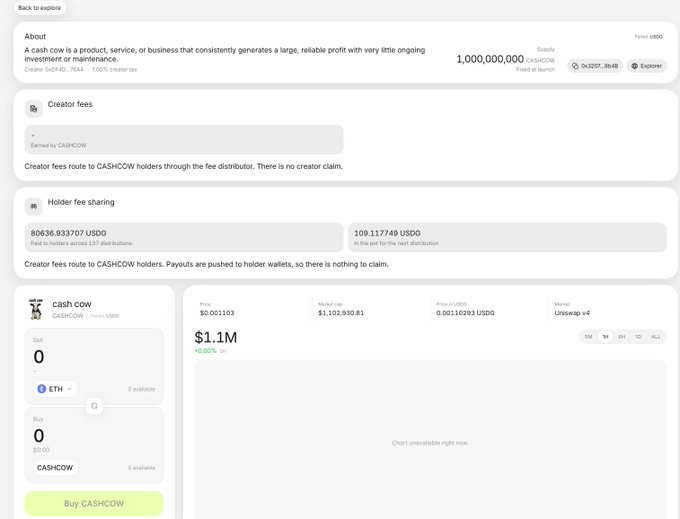Image resolution: width=680 pixels, height=519 pixels.
Task: Click the Creator fees section icon
Action: click(33, 108)
